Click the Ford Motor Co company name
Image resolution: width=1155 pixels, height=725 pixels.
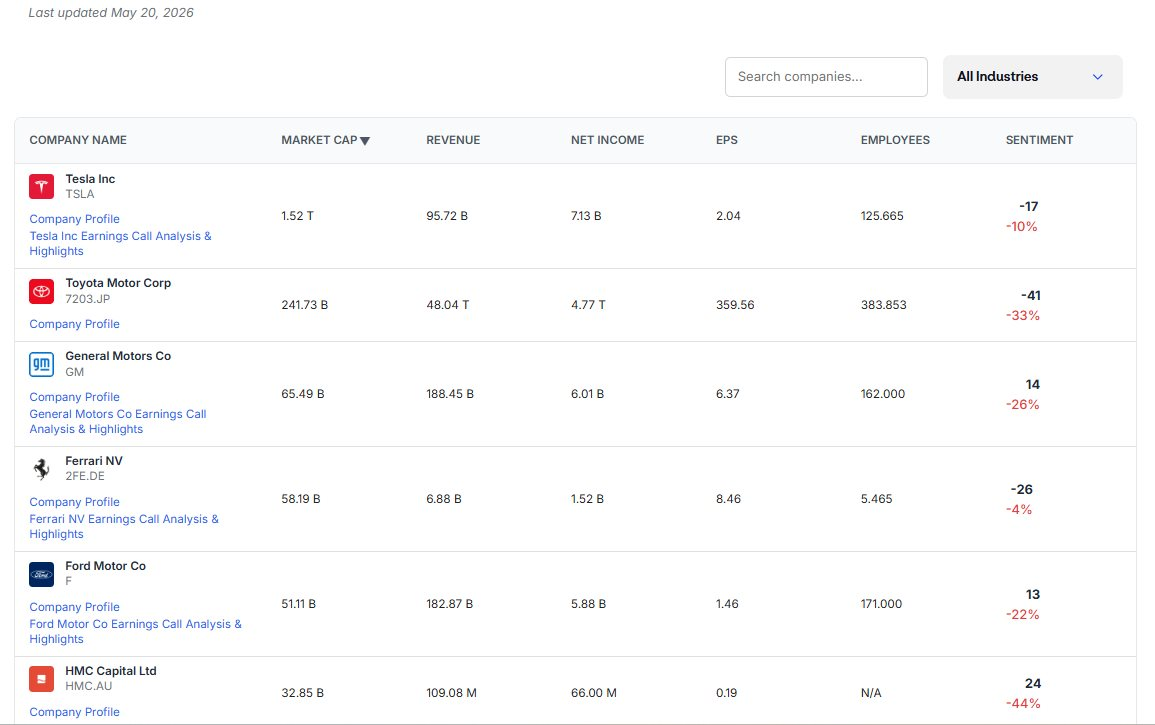point(105,566)
